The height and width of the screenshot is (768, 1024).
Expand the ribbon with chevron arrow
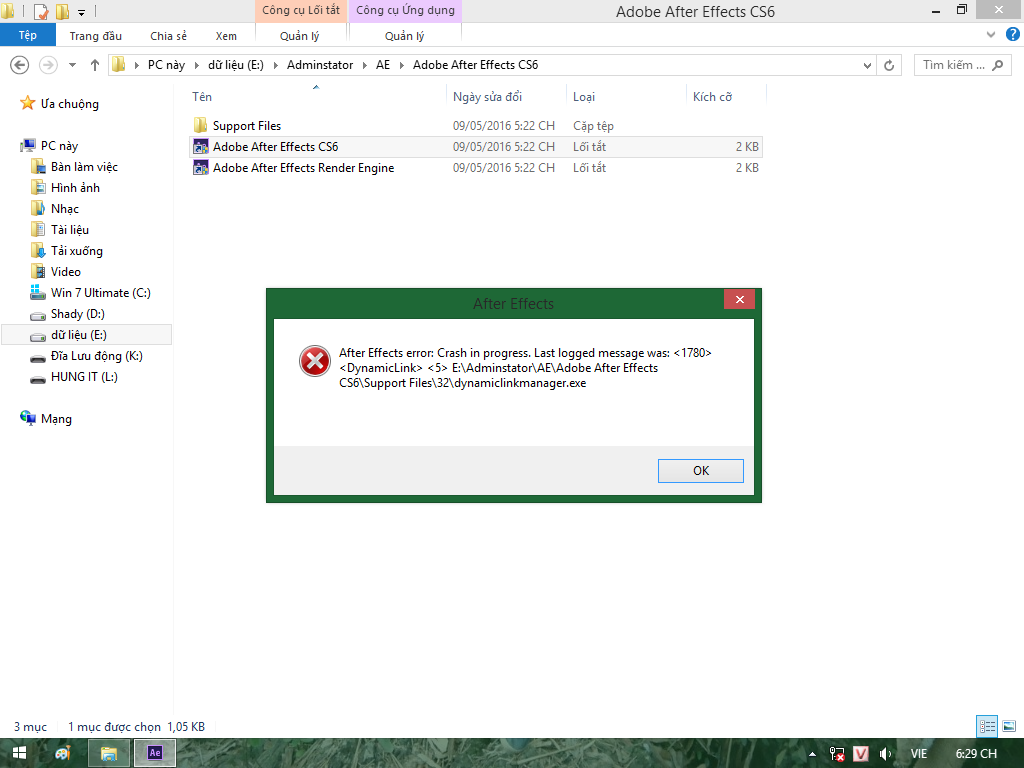[x=990, y=34]
